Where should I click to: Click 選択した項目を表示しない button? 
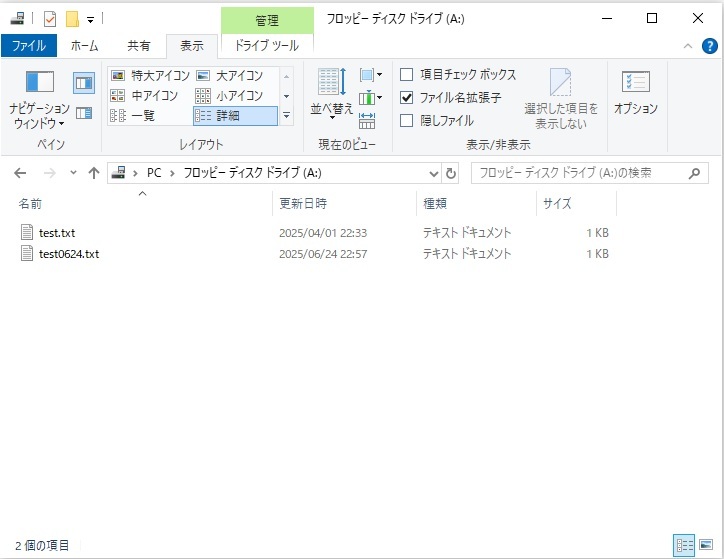(561, 99)
